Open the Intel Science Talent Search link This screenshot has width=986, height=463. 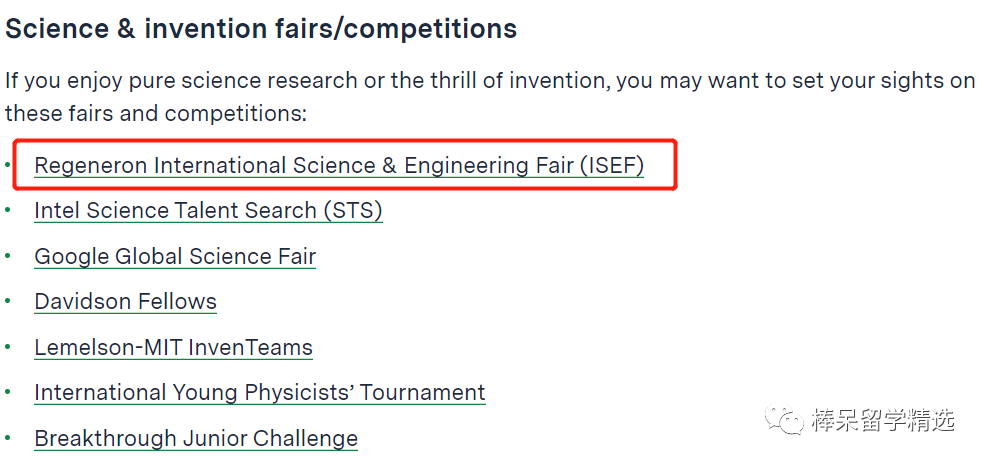pyautogui.click(x=208, y=211)
